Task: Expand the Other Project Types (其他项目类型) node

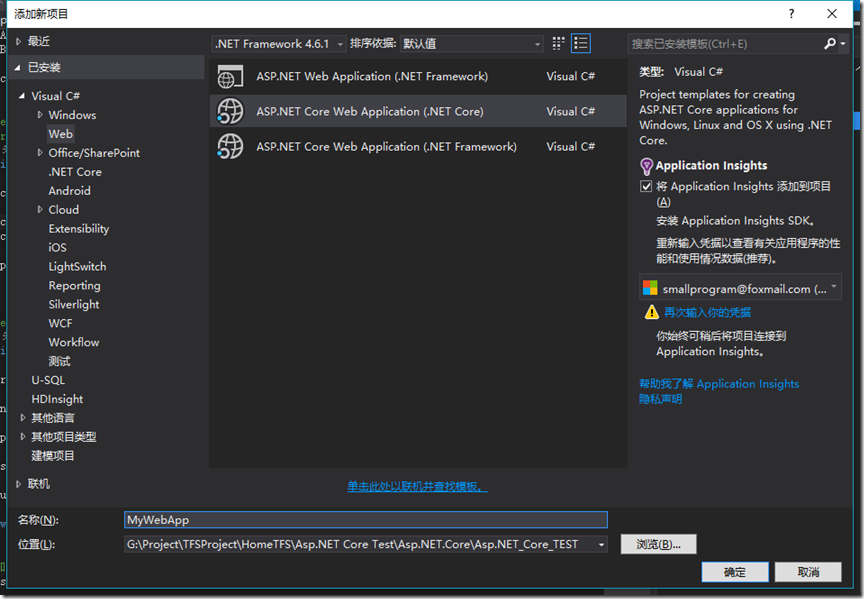Action: (23, 436)
